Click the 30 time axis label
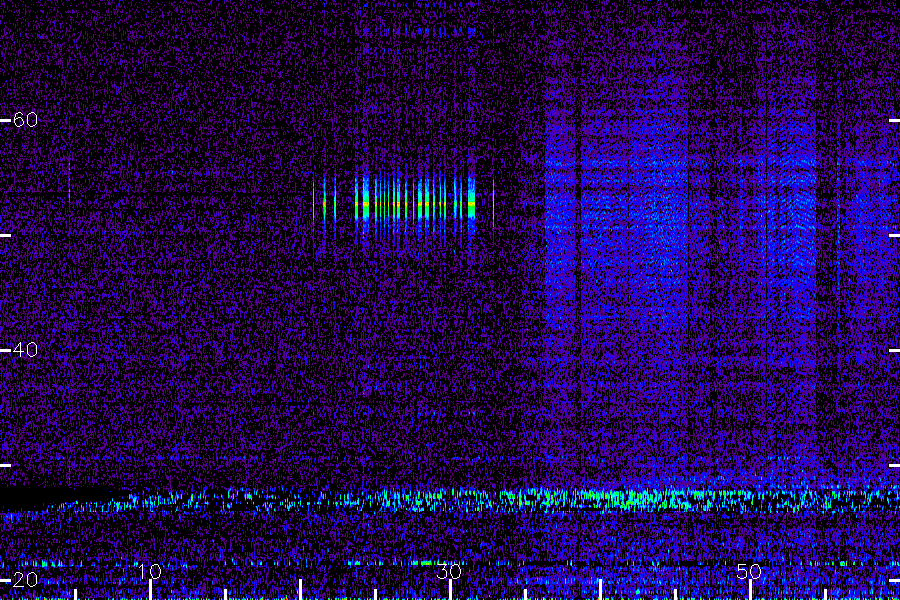The image size is (900, 600). 449,571
